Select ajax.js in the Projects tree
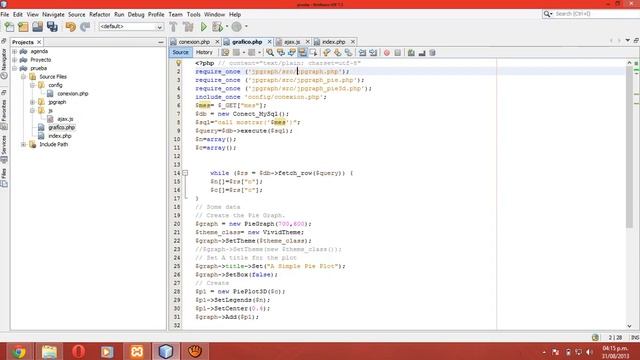The height and width of the screenshot is (360, 640). tap(65, 119)
